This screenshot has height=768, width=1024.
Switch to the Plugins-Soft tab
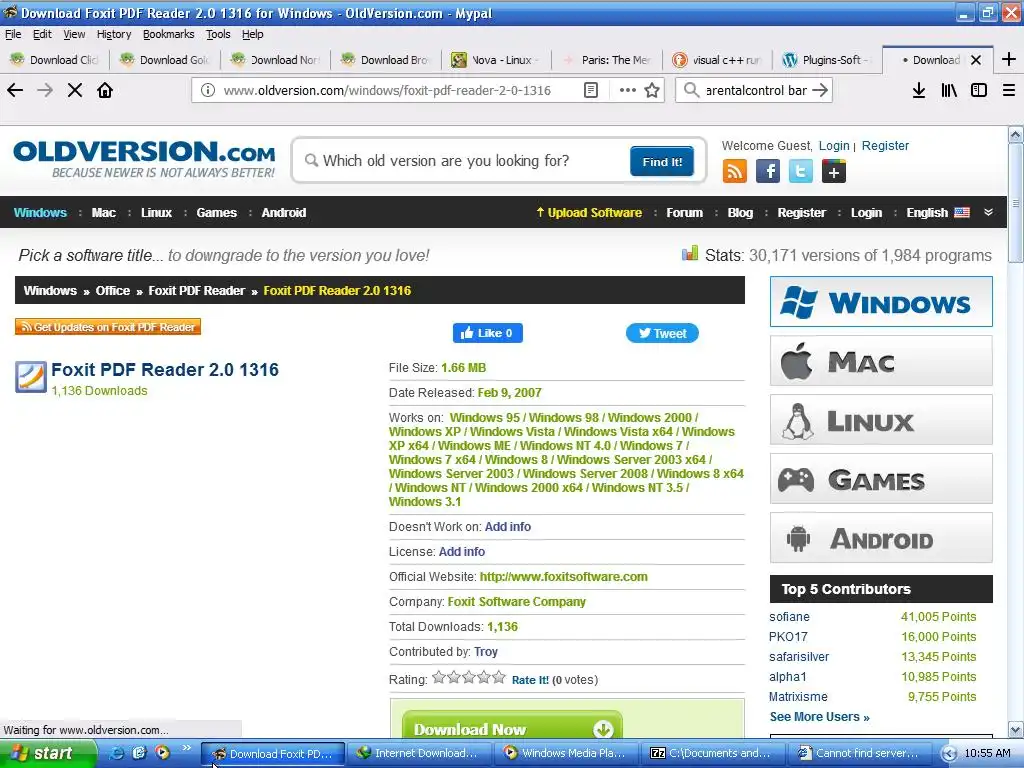[x=826, y=60]
